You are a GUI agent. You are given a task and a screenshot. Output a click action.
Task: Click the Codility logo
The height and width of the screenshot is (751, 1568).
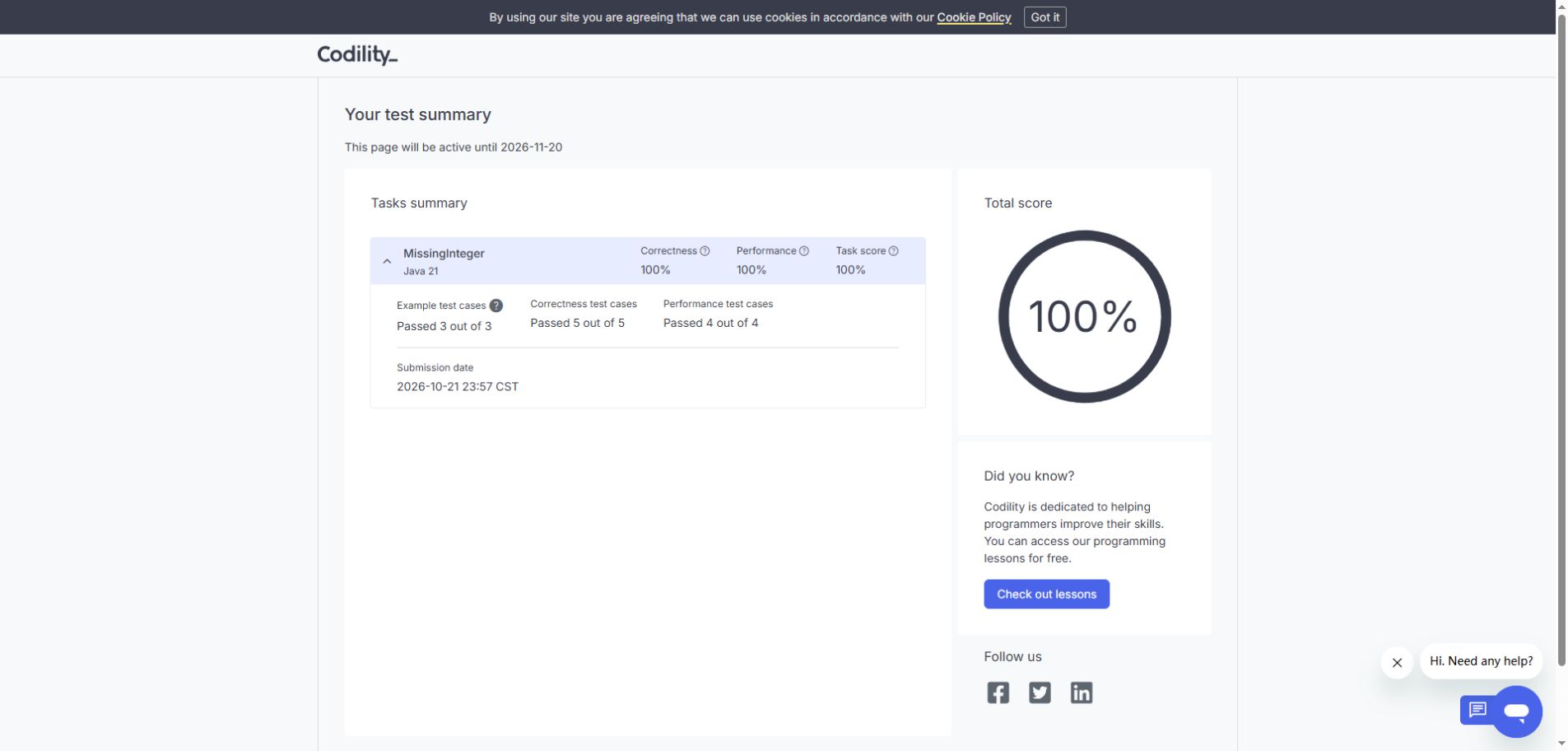tap(357, 54)
